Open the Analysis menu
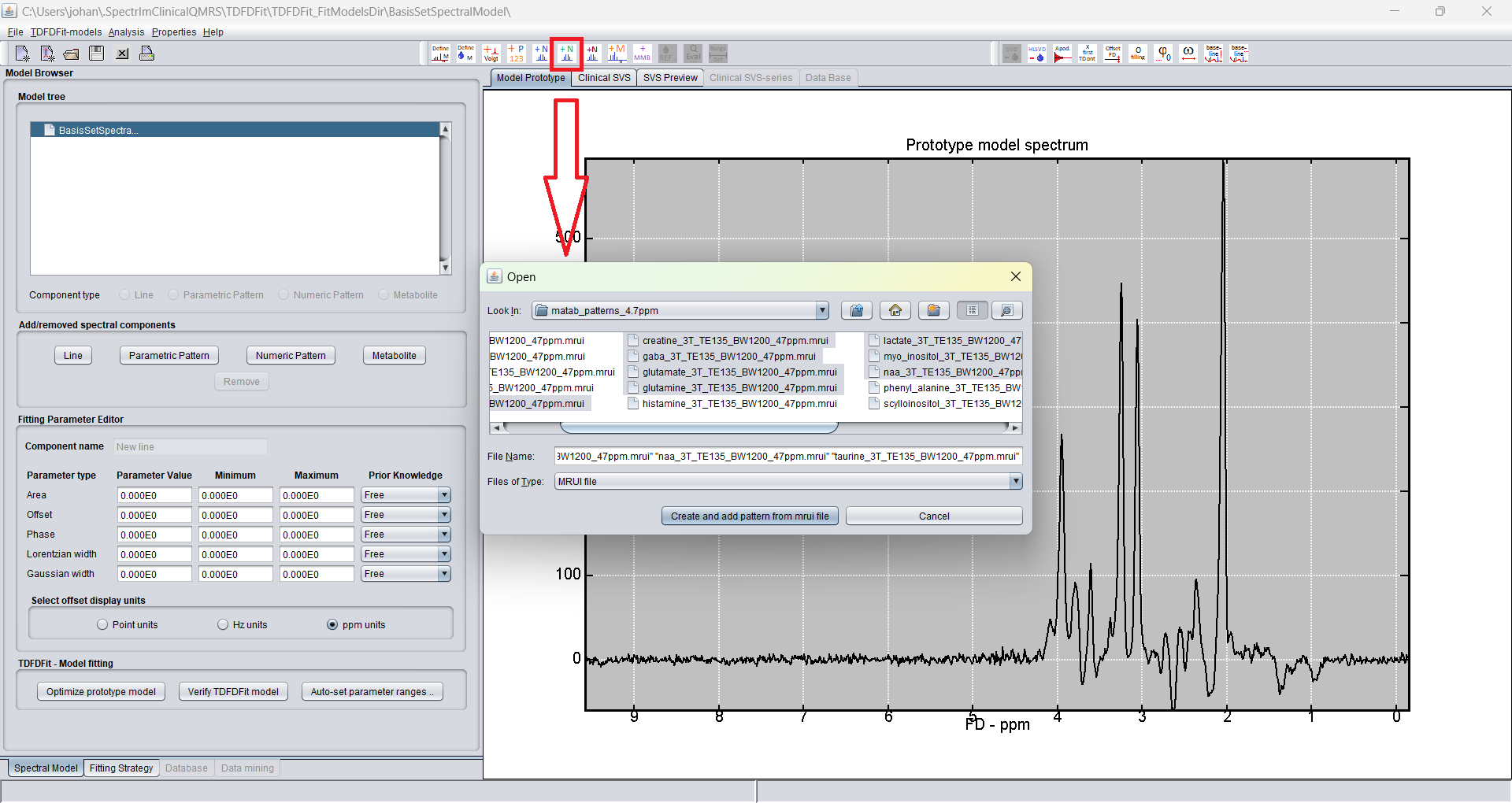The width and height of the screenshot is (1512, 803). click(x=126, y=32)
